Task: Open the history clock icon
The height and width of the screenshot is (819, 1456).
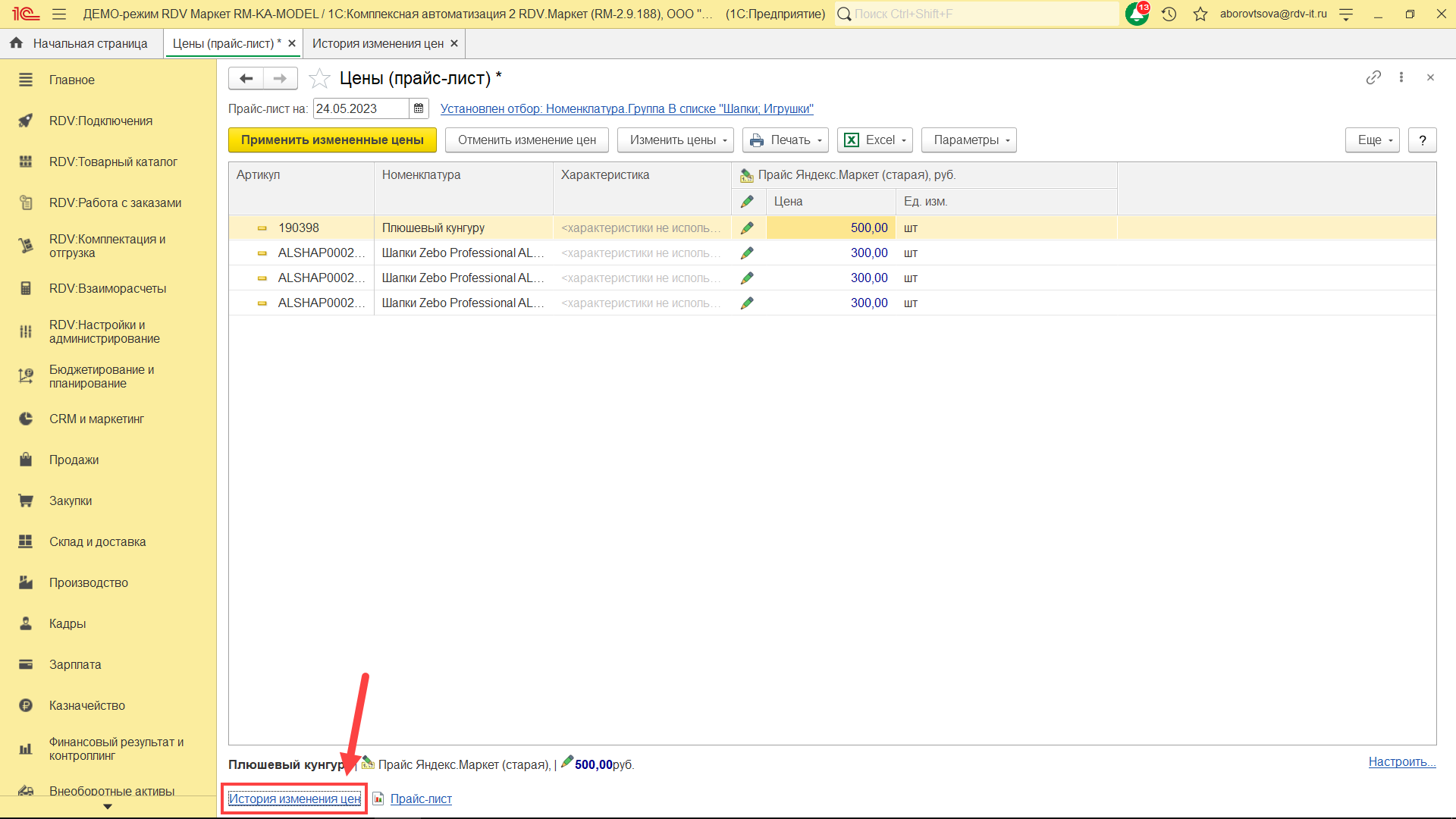Action: pyautogui.click(x=1169, y=14)
